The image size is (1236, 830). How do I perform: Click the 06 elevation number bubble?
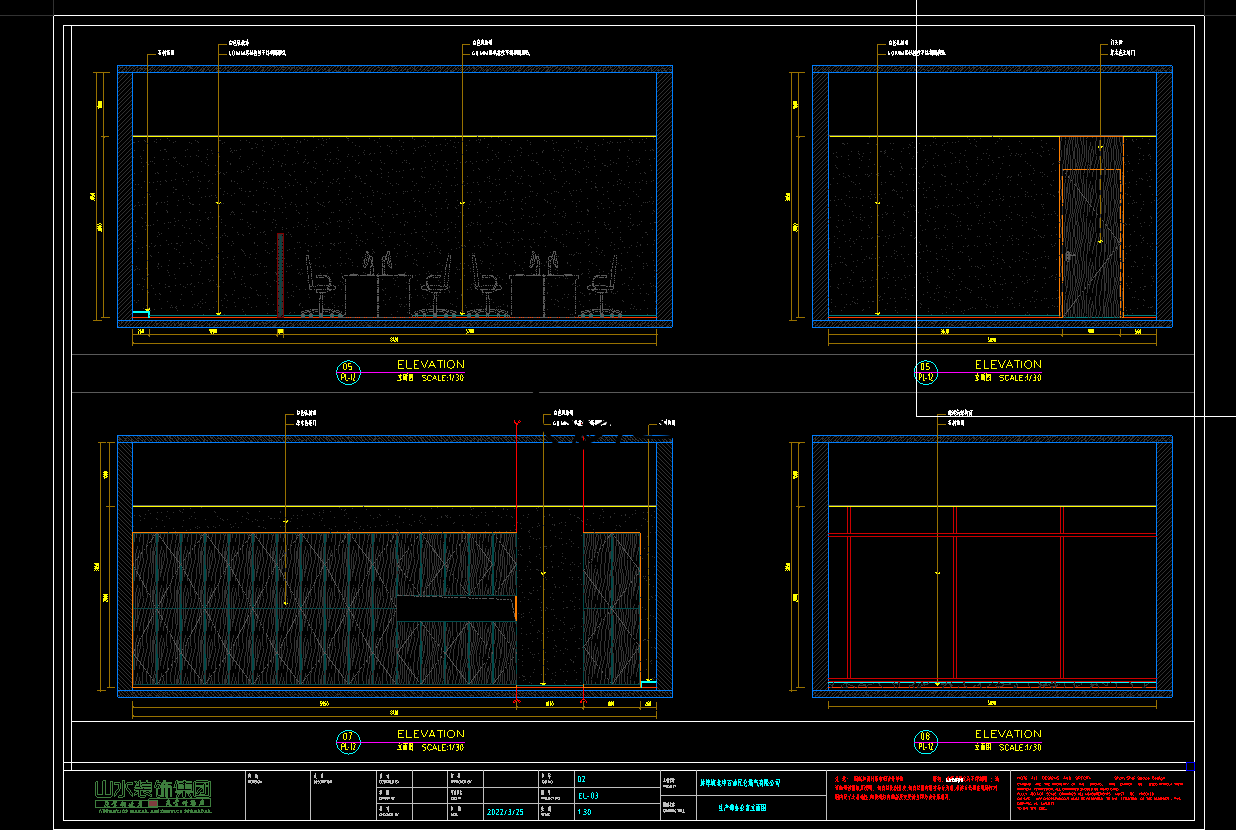coord(926,740)
